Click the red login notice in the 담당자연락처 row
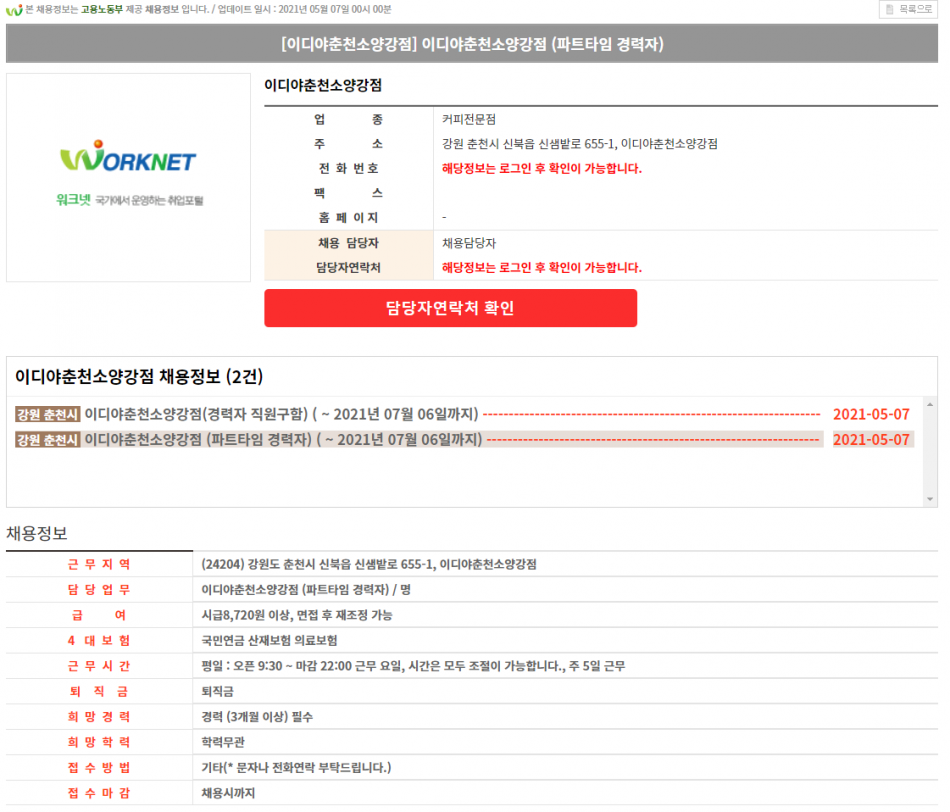Viewport: 950px width, 812px height. click(x=542, y=268)
